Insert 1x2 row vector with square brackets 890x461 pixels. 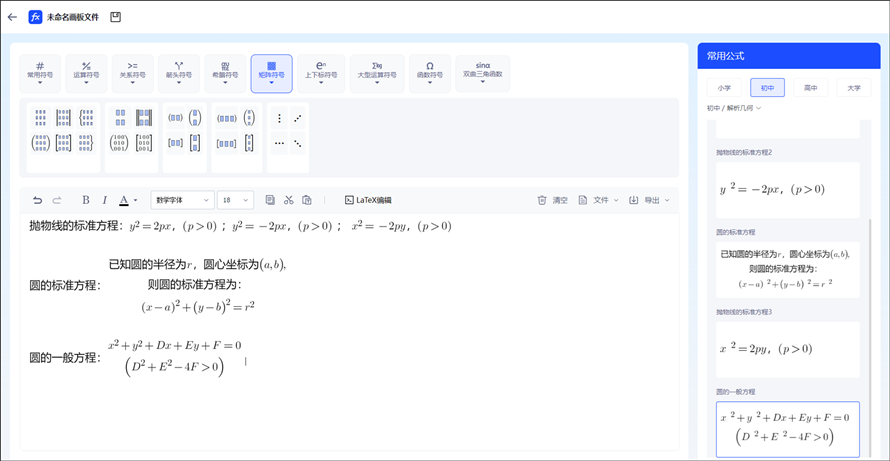click(x=175, y=143)
